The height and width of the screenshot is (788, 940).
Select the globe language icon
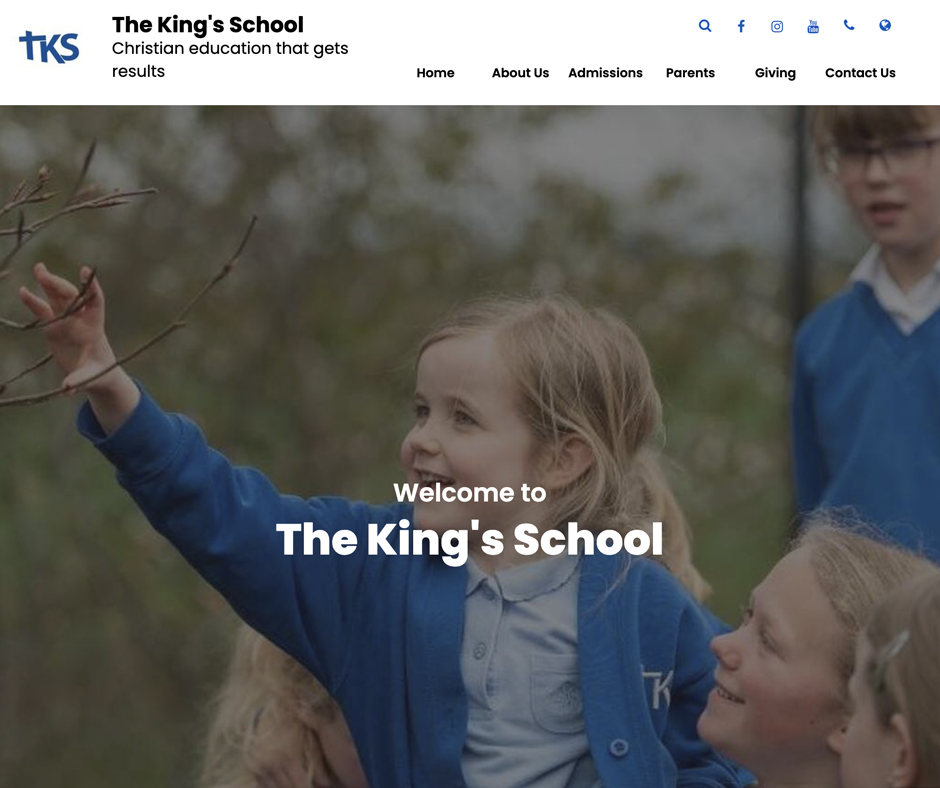pyautogui.click(x=885, y=25)
